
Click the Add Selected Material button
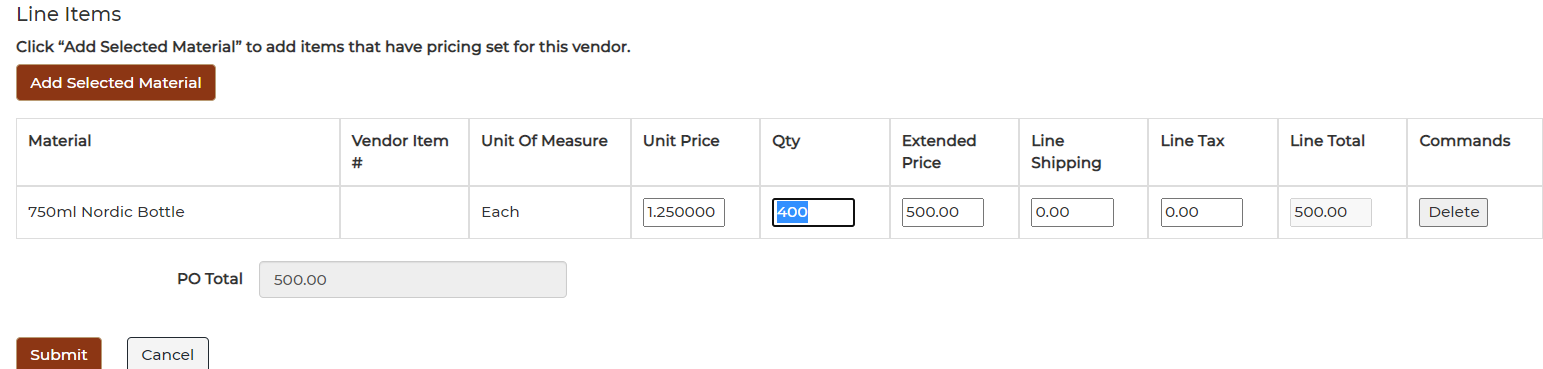116,83
